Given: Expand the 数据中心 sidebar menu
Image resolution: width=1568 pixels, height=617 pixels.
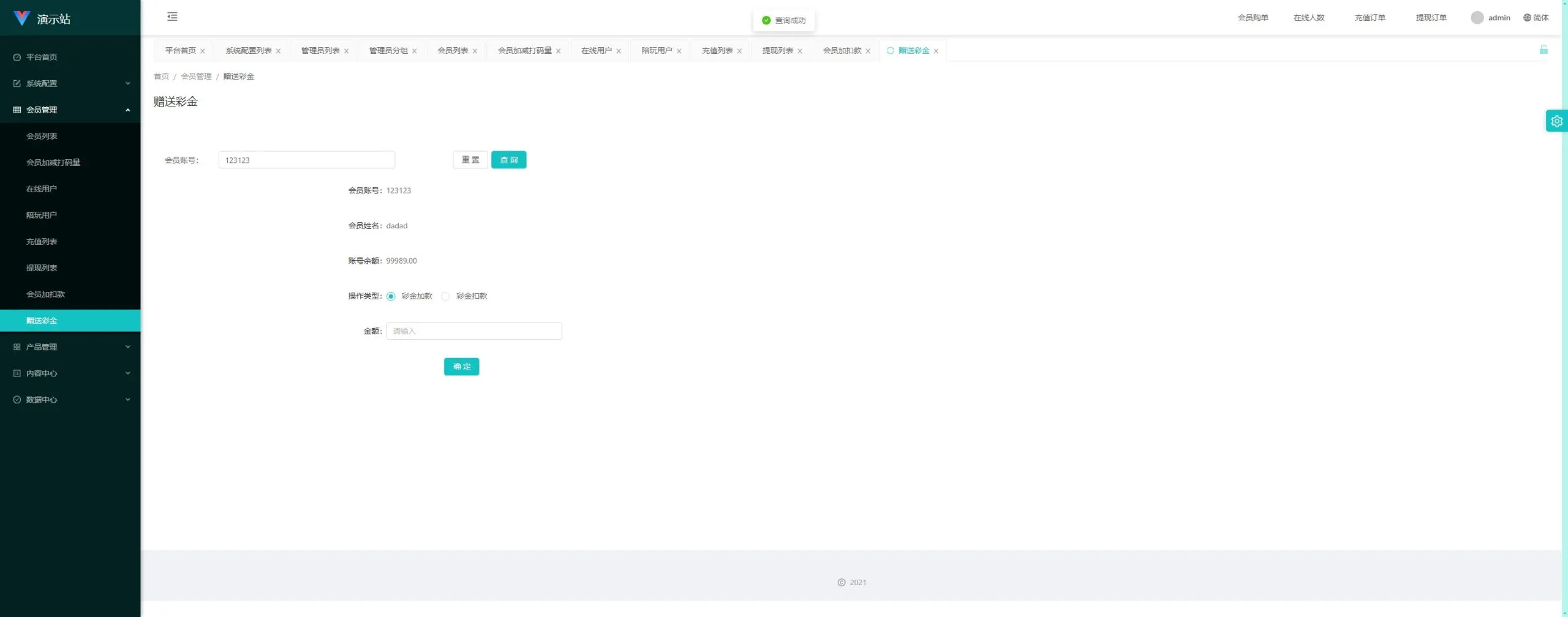Looking at the screenshot, I should pos(70,399).
